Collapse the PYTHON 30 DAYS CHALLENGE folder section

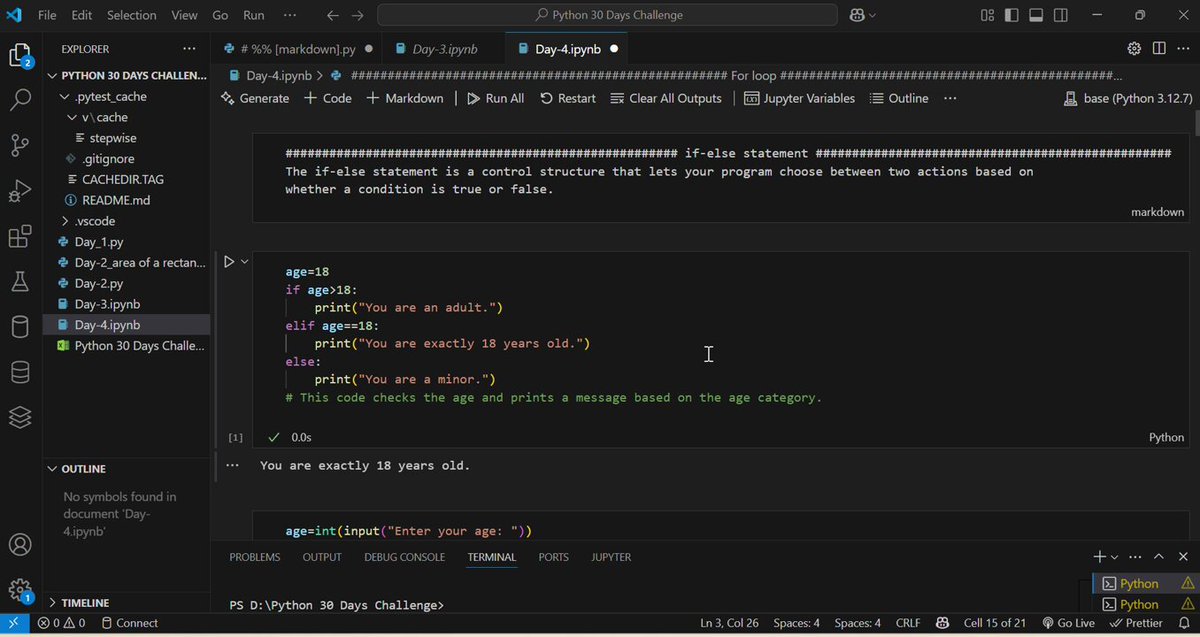click(128, 75)
